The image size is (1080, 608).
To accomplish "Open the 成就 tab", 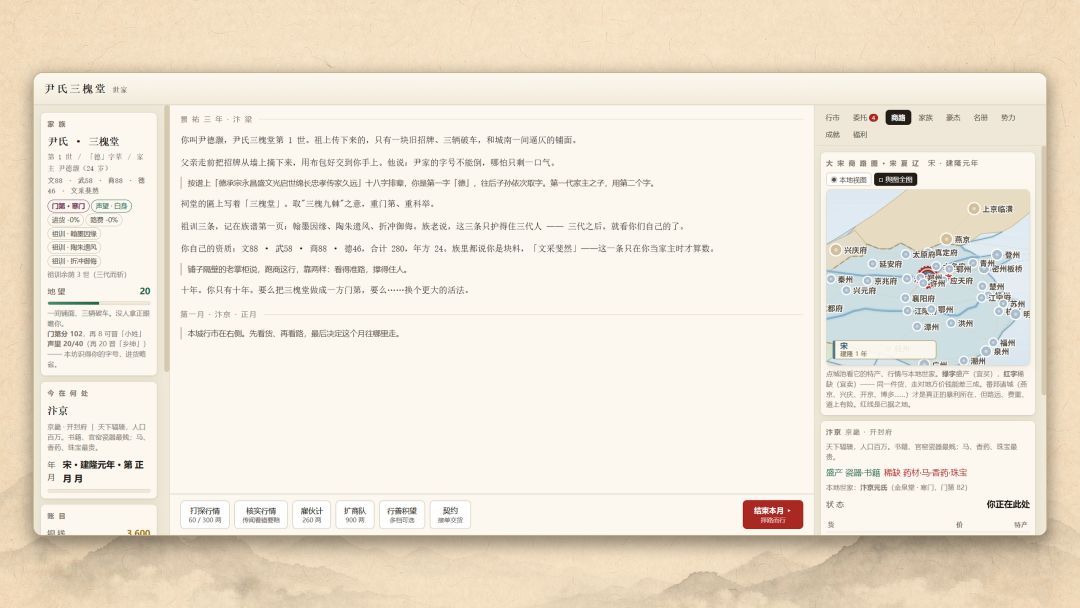I will (833, 134).
